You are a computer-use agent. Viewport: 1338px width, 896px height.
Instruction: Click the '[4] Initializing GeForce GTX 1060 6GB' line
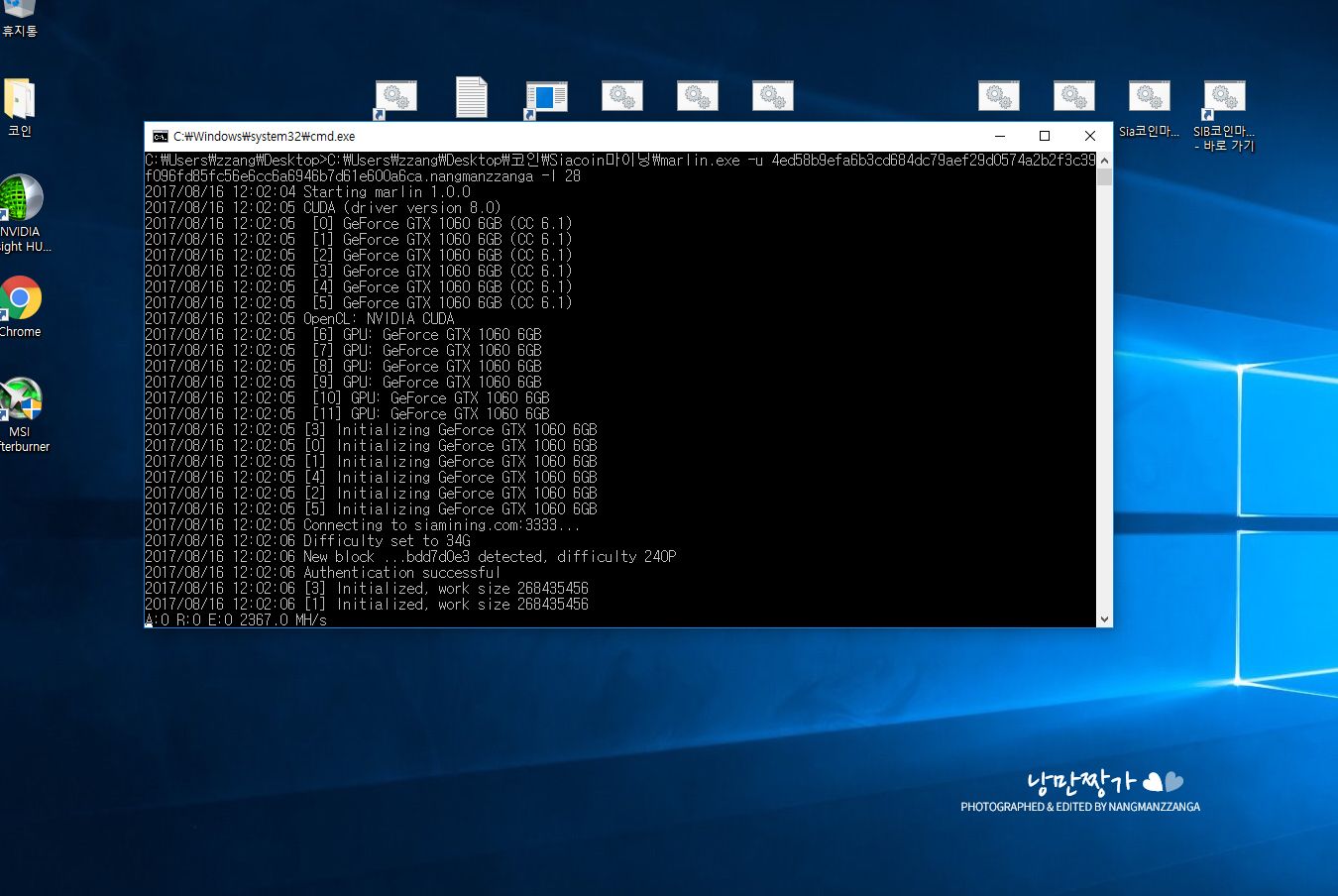click(x=371, y=478)
